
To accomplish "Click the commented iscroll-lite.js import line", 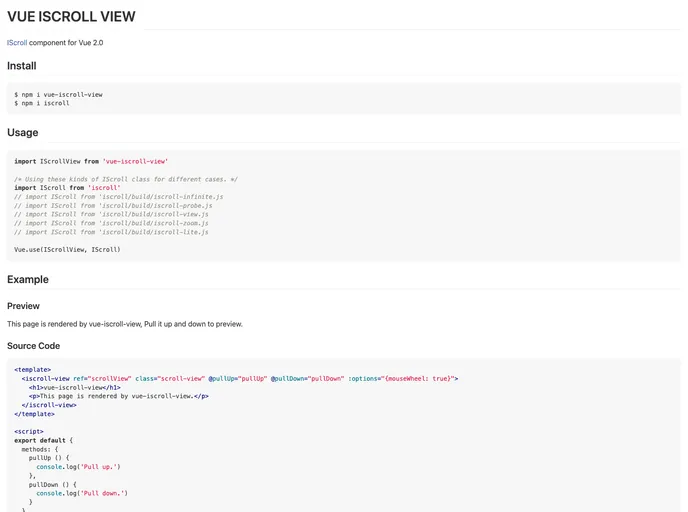I will point(111,232).
